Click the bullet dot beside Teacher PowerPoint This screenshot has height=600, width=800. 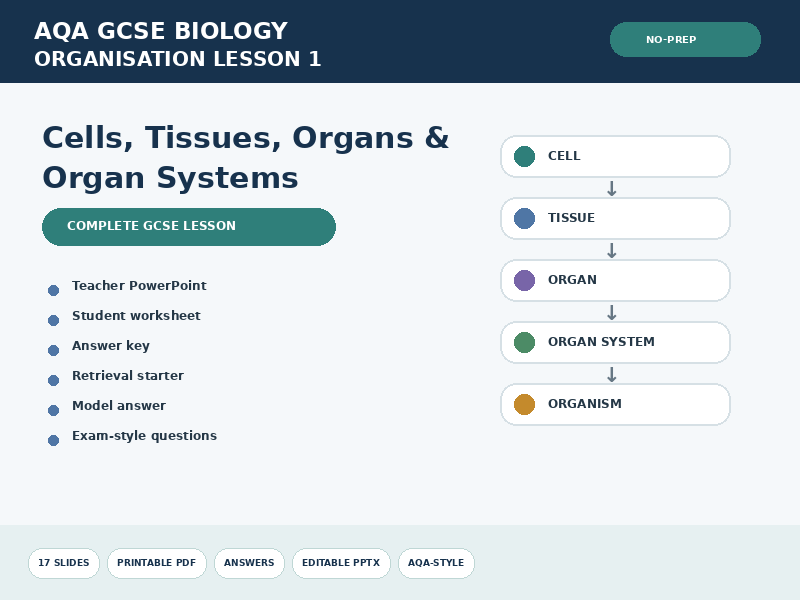coord(54,290)
